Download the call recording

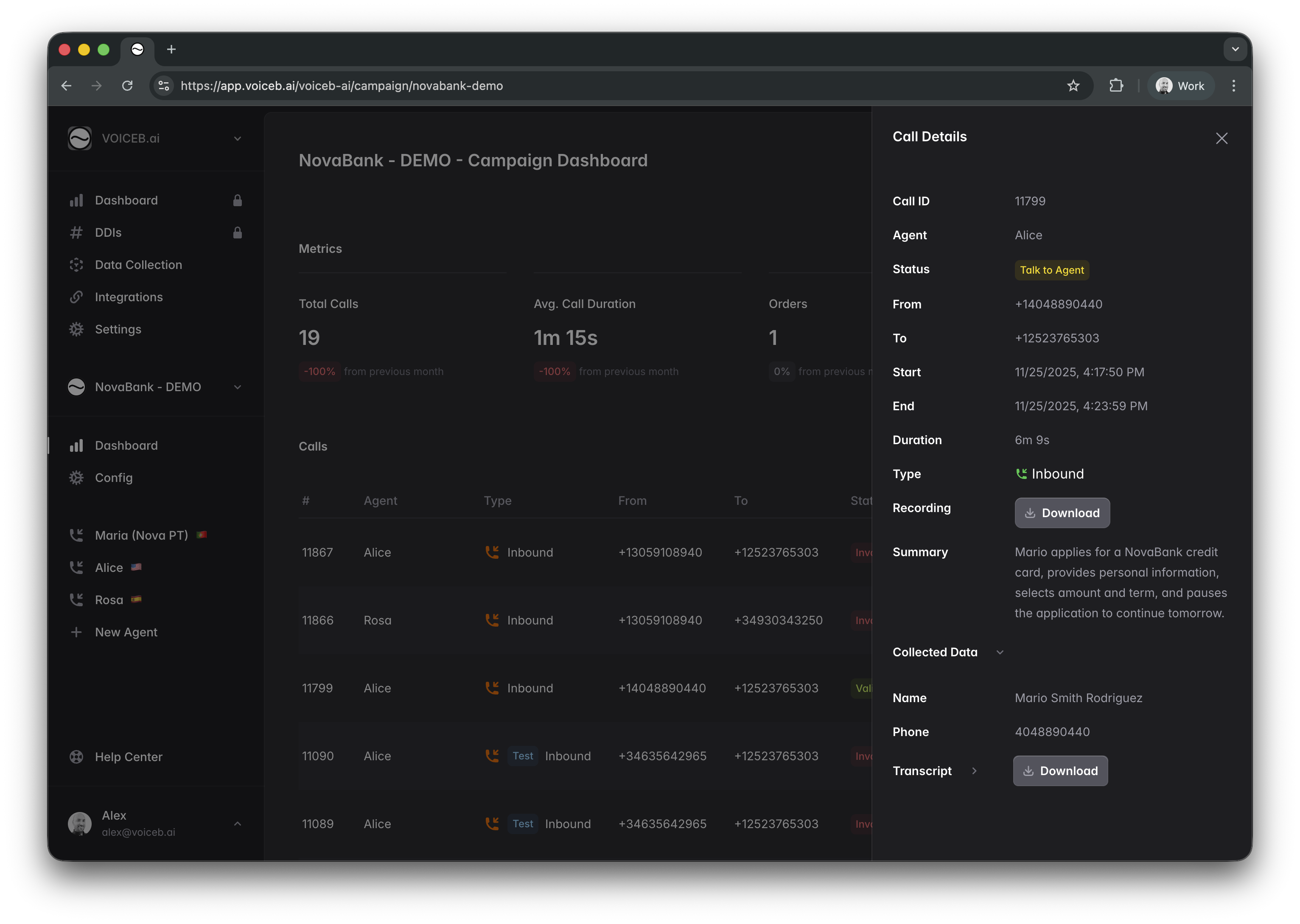(x=1062, y=513)
